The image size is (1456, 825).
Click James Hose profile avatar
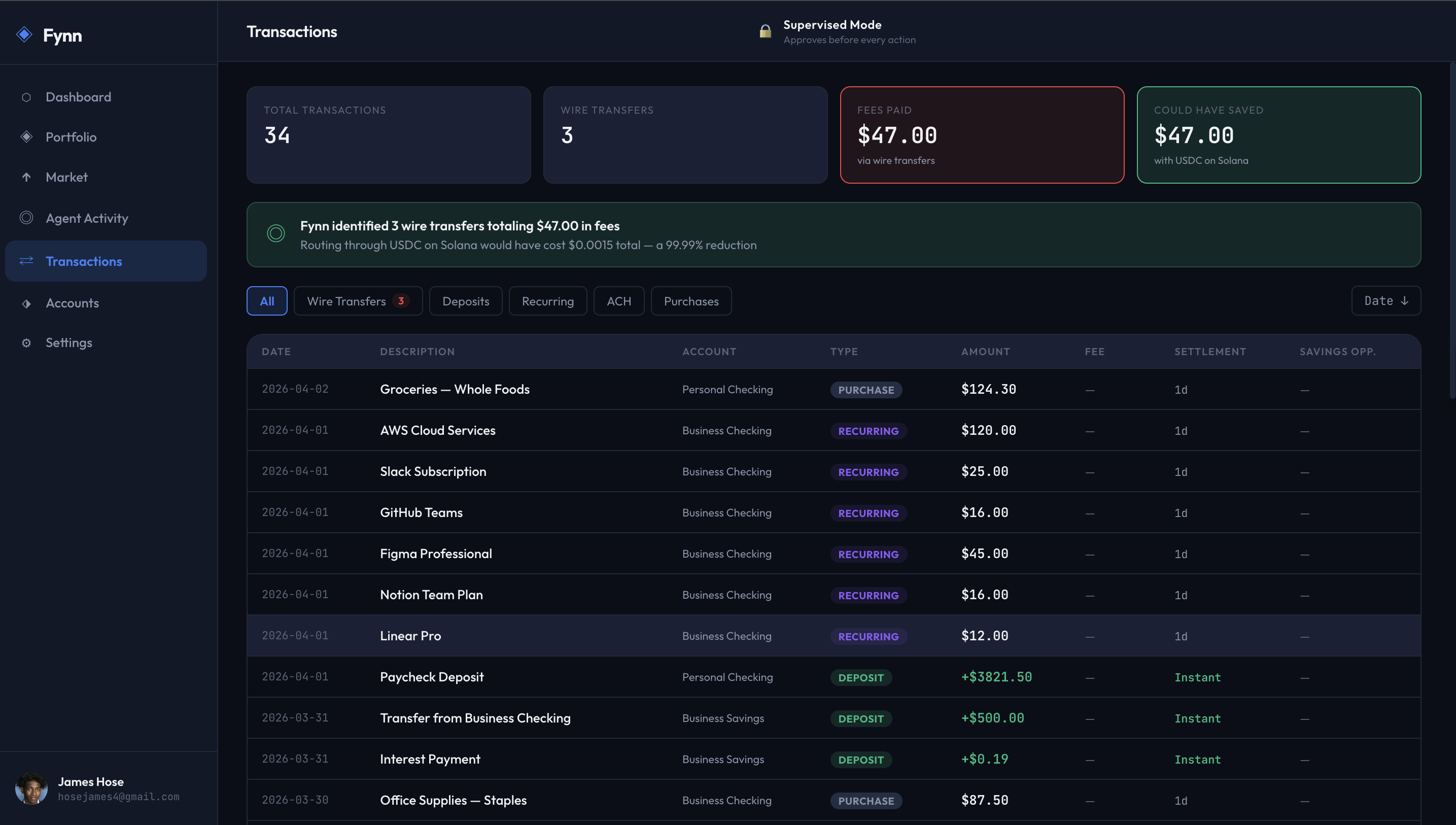(31, 788)
